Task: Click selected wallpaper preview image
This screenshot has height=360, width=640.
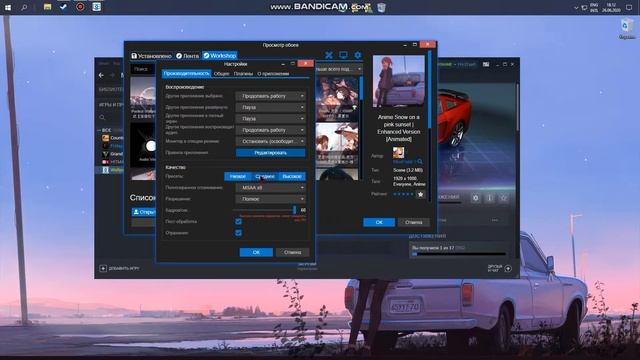Action: pos(398,81)
